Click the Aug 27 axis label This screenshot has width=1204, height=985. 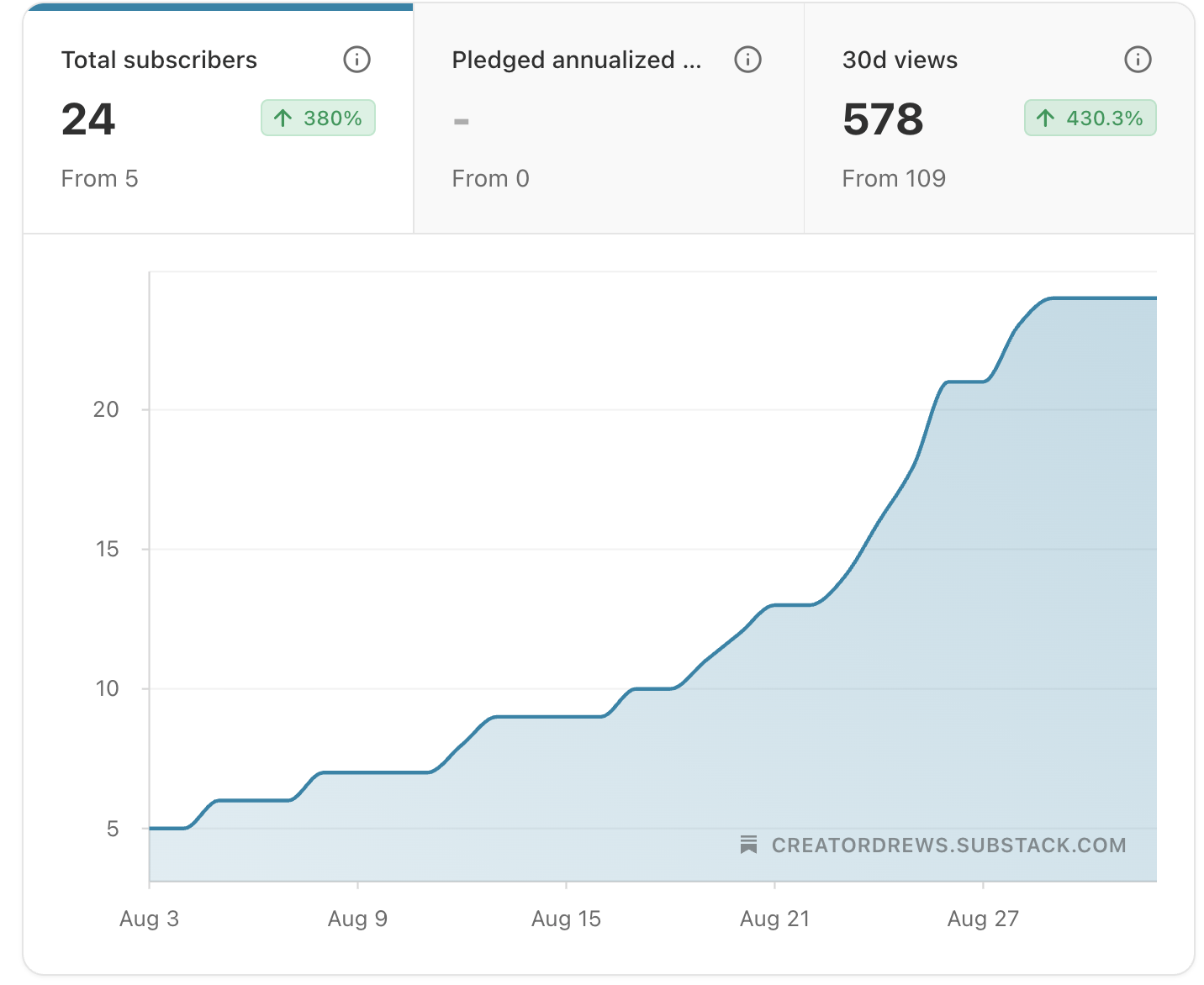tap(983, 919)
